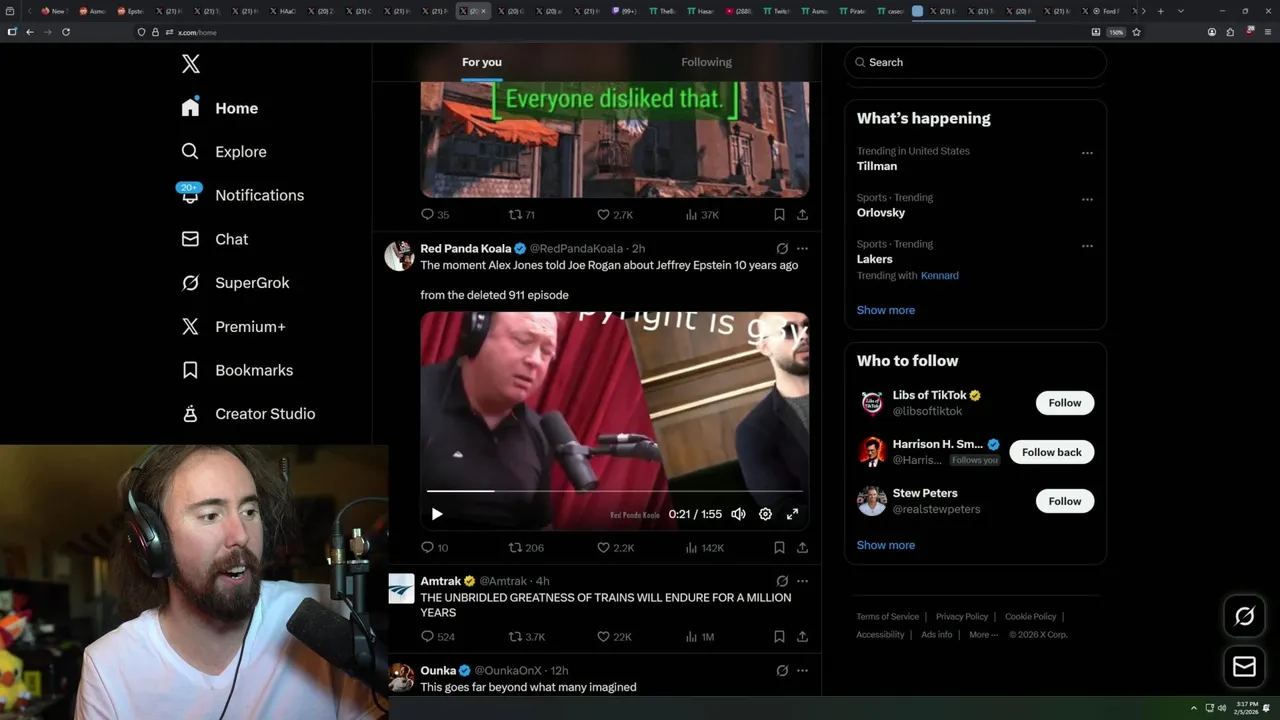Seek on the video progress bar
Screen dimensions: 1280x720
[615, 491]
